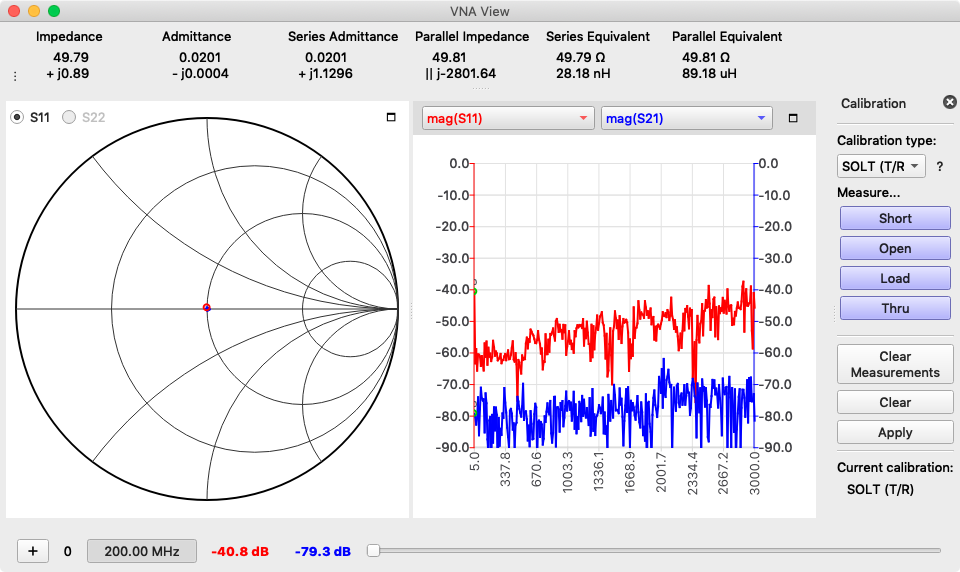Image resolution: width=960 pixels, height=572 pixels.
Task: Click the -79.3 dB S21 marker value
Action: (x=323, y=551)
